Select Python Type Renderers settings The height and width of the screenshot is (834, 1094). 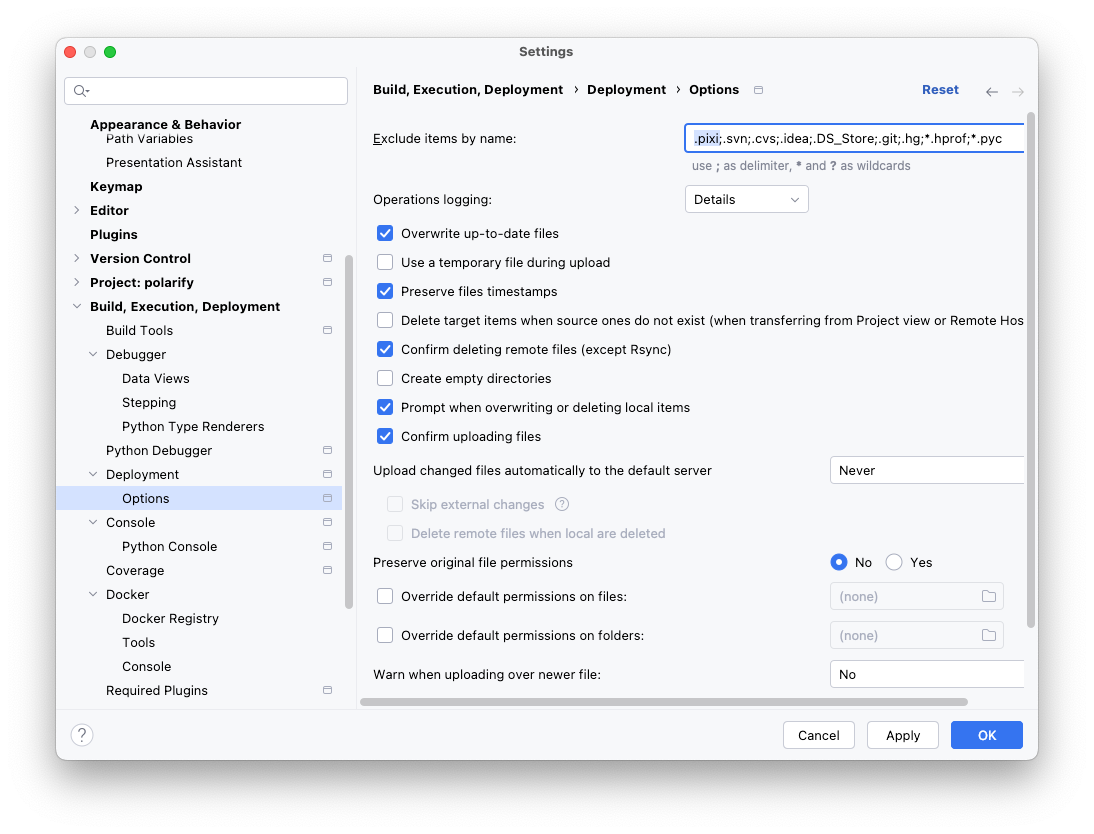[x=193, y=426]
